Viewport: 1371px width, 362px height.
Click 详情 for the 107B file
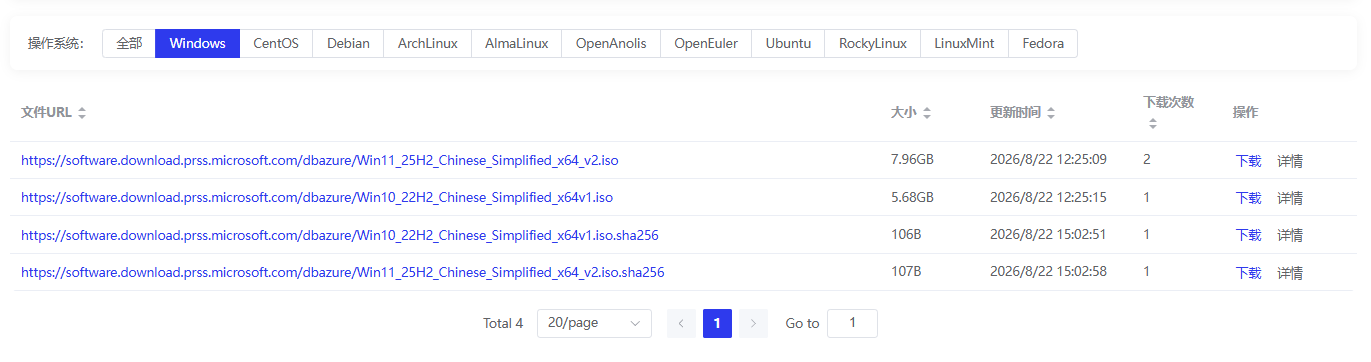point(1290,273)
